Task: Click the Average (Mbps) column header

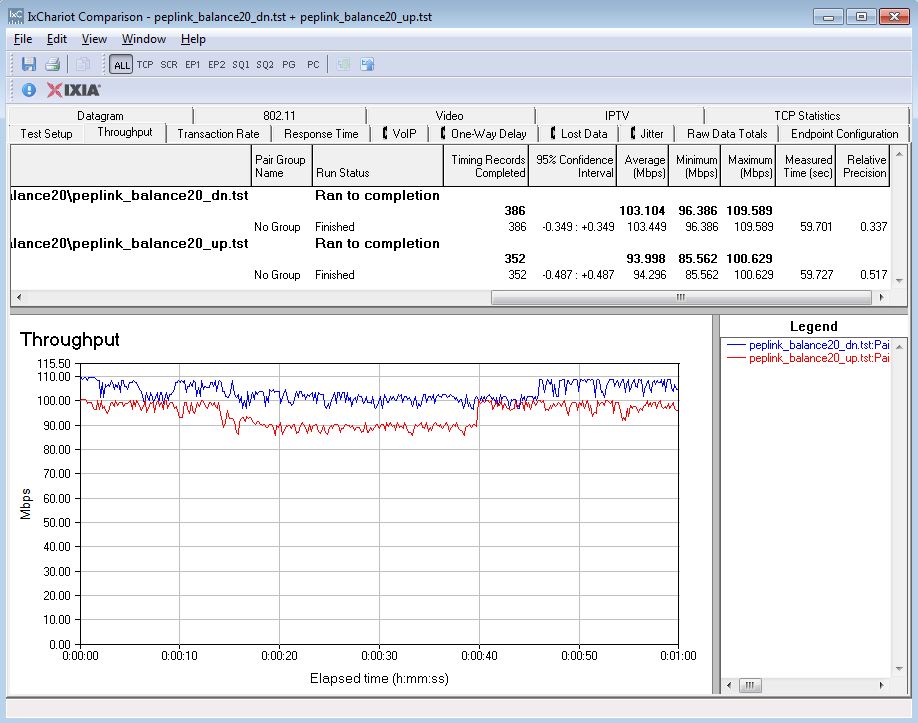Action: pos(642,166)
